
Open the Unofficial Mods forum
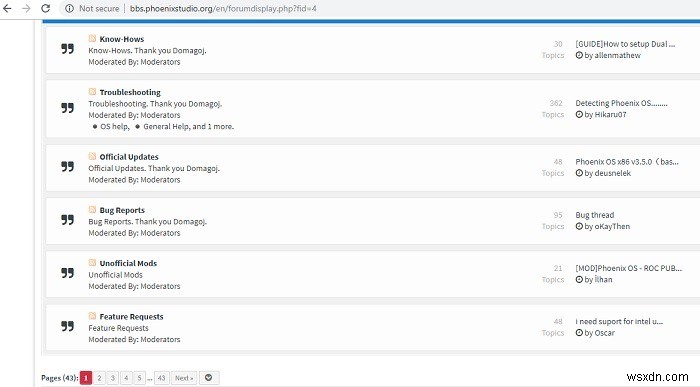click(x=128, y=263)
